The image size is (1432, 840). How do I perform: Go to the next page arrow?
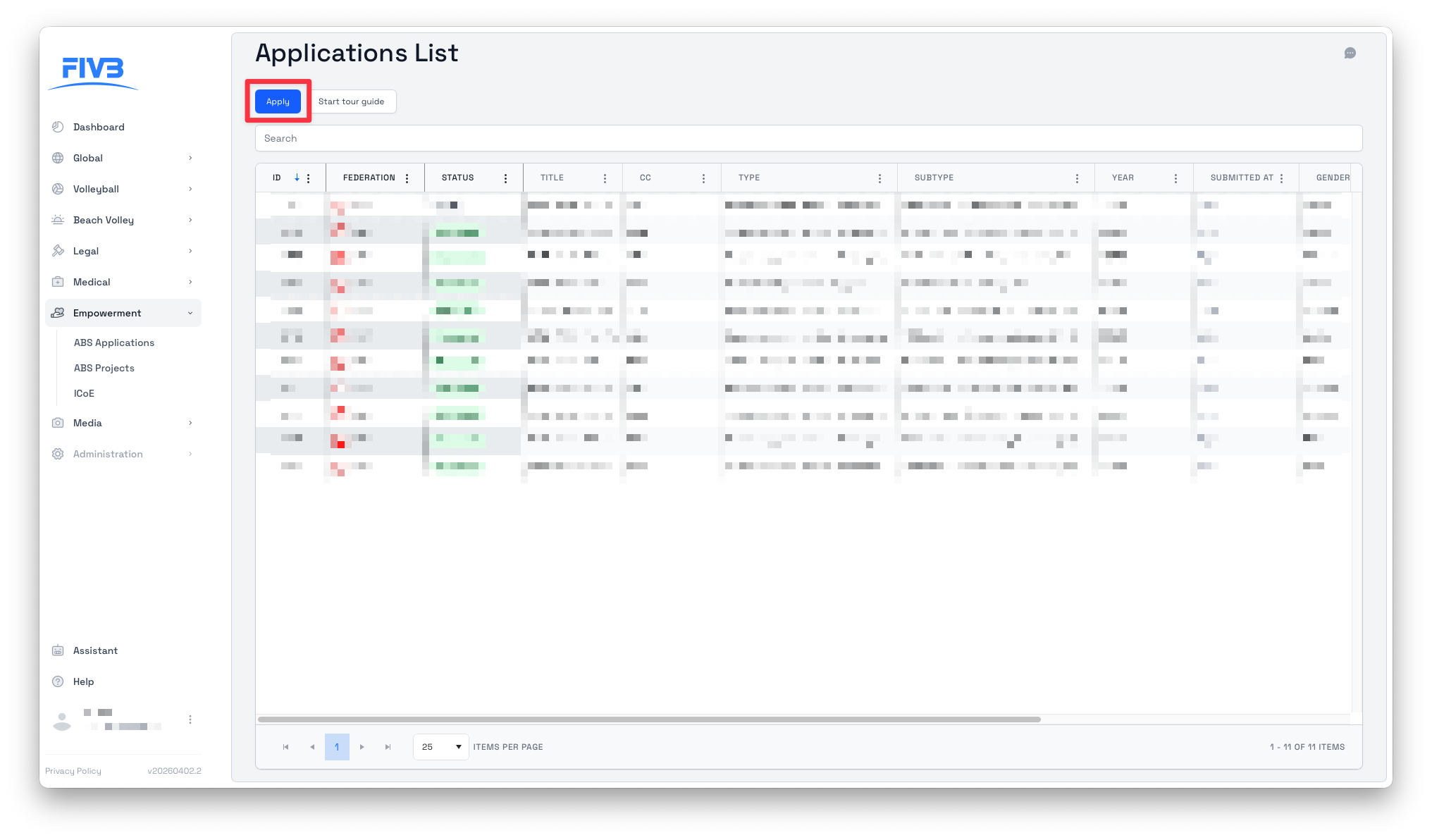pyautogui.click(x=362, y=747)
